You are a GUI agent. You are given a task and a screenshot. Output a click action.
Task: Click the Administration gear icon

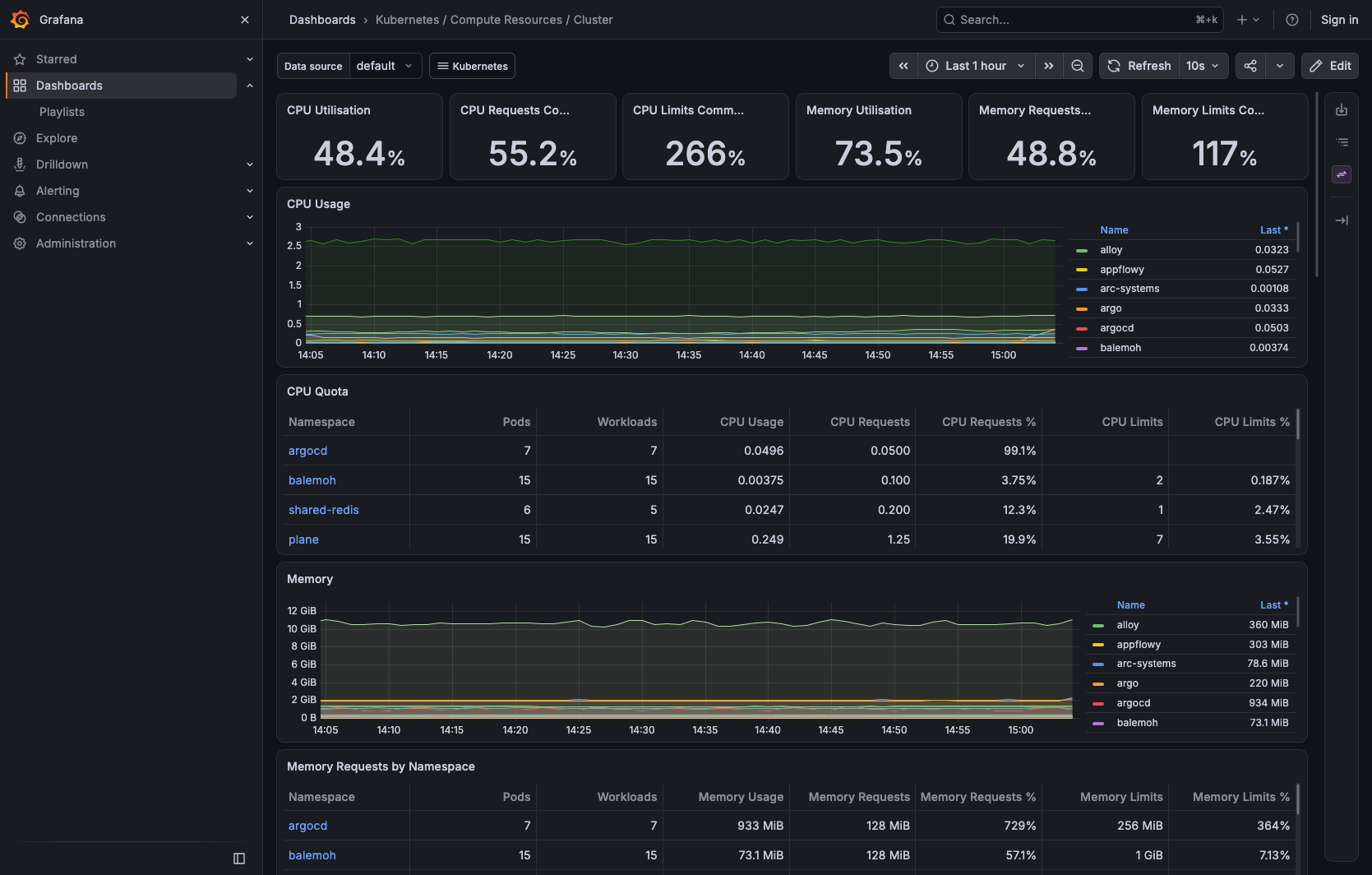tap(20, 243)
